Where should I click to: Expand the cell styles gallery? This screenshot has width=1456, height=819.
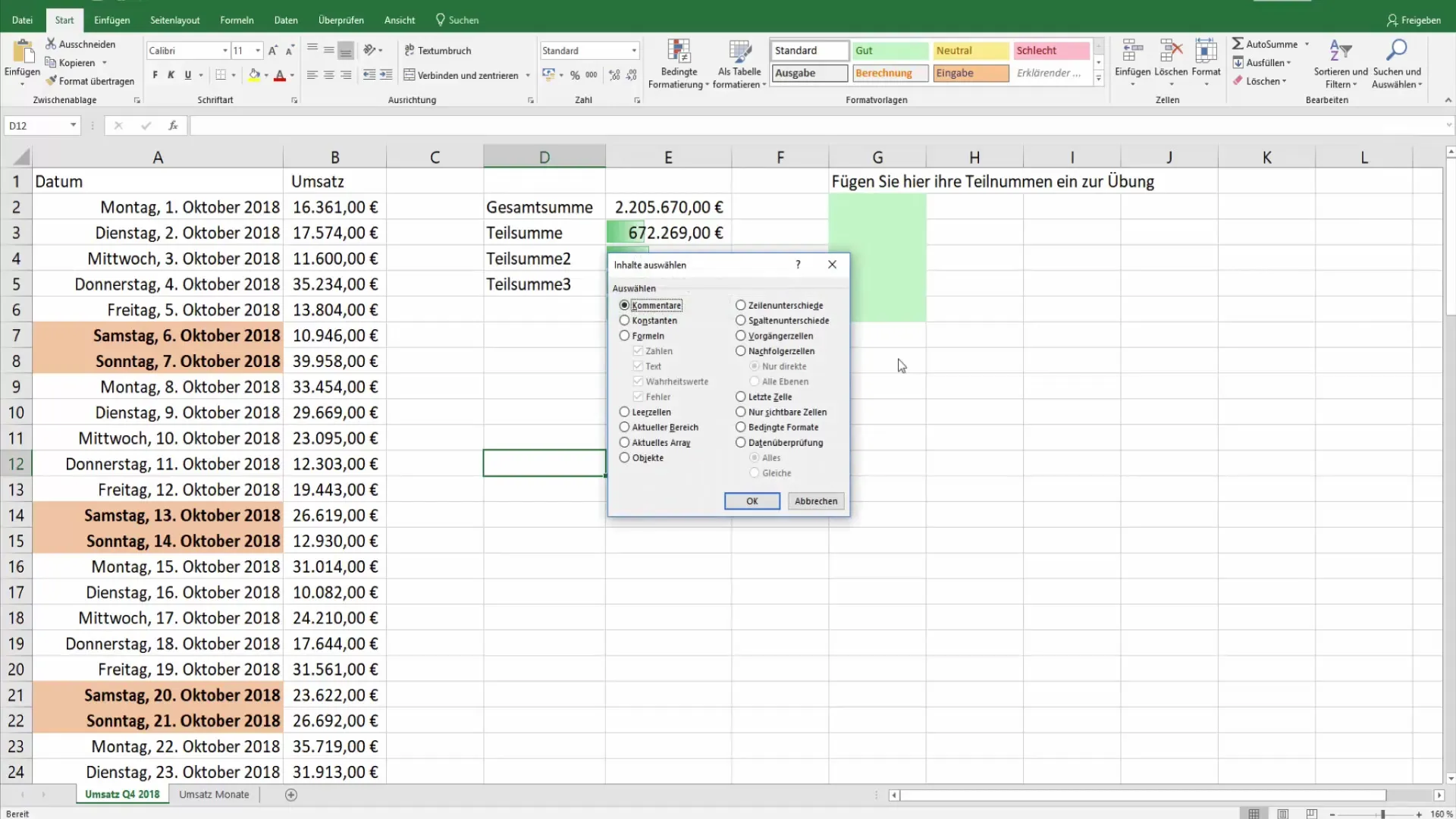pyautogui.click(x=1098, y=78)
